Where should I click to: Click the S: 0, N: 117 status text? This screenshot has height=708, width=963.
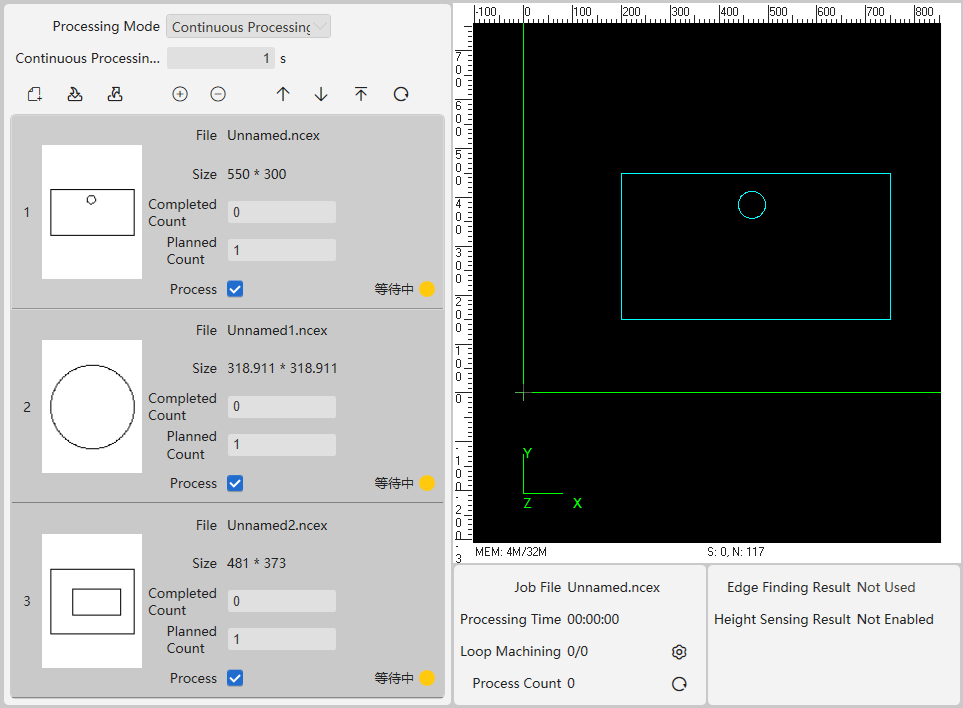pyautogui.click(x=736, y=551)
